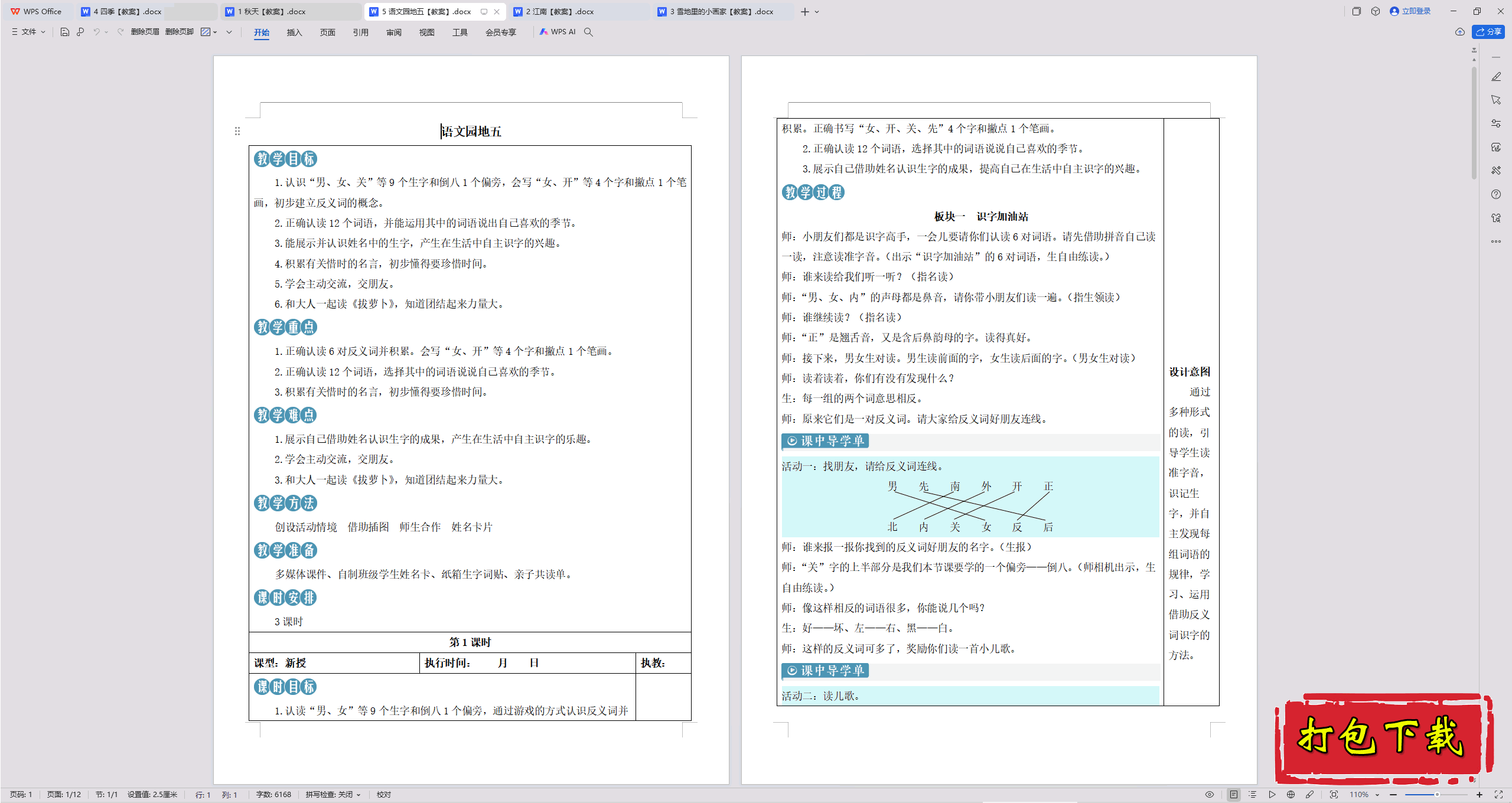This screenshot has width=1512, height=803.
Task: Click the fullscreen expand icon in the status bar
Action: pos(1498,795)
